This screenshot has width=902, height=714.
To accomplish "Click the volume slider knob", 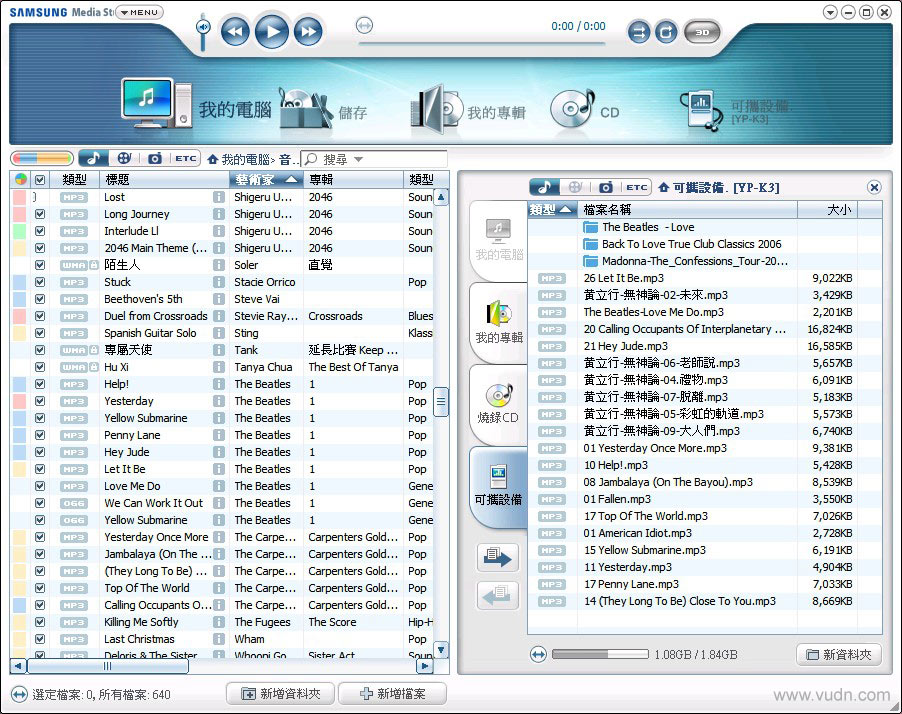I will (202, 27).
